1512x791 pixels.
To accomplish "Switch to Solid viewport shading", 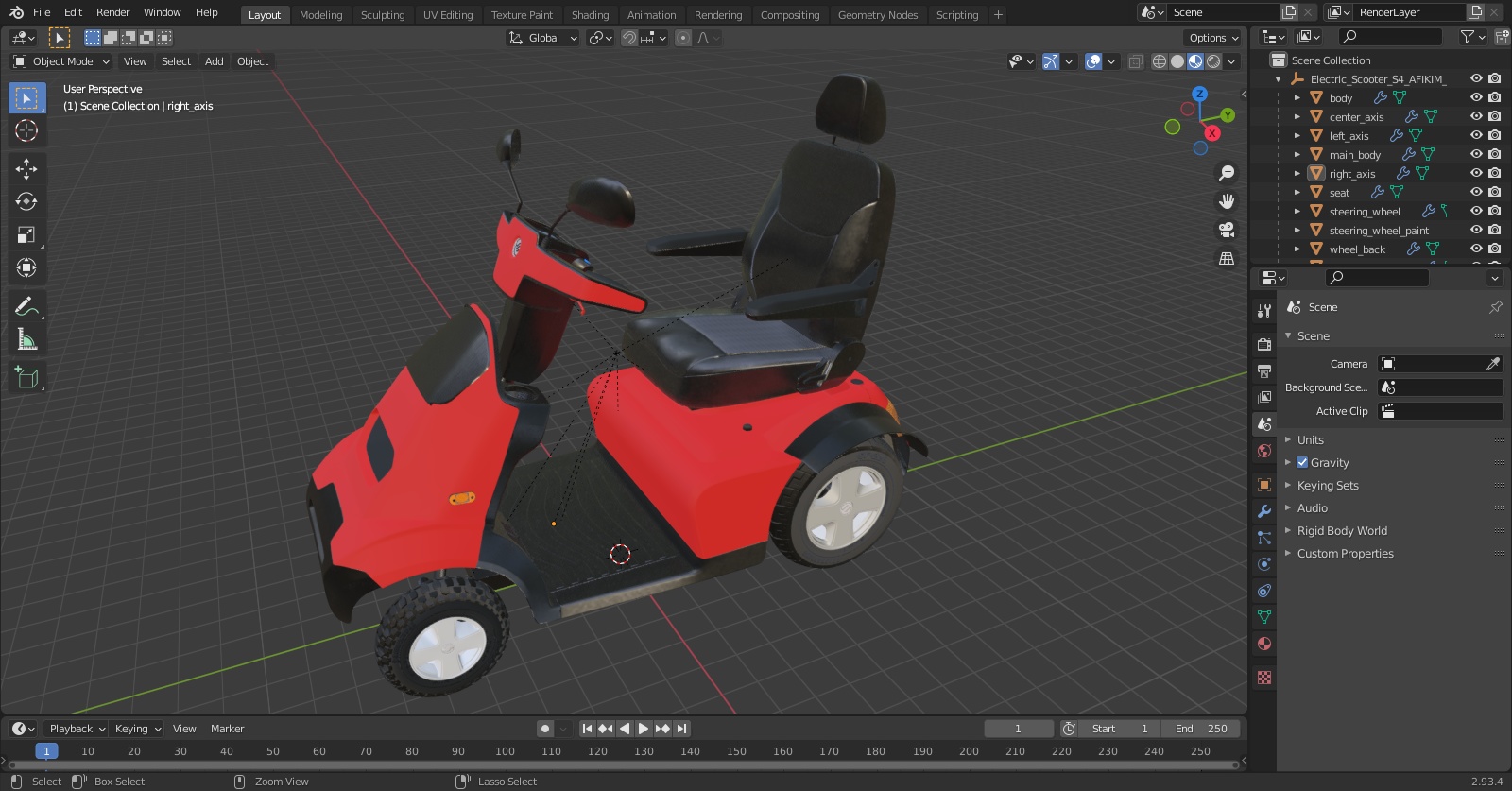I will 1177,61.
